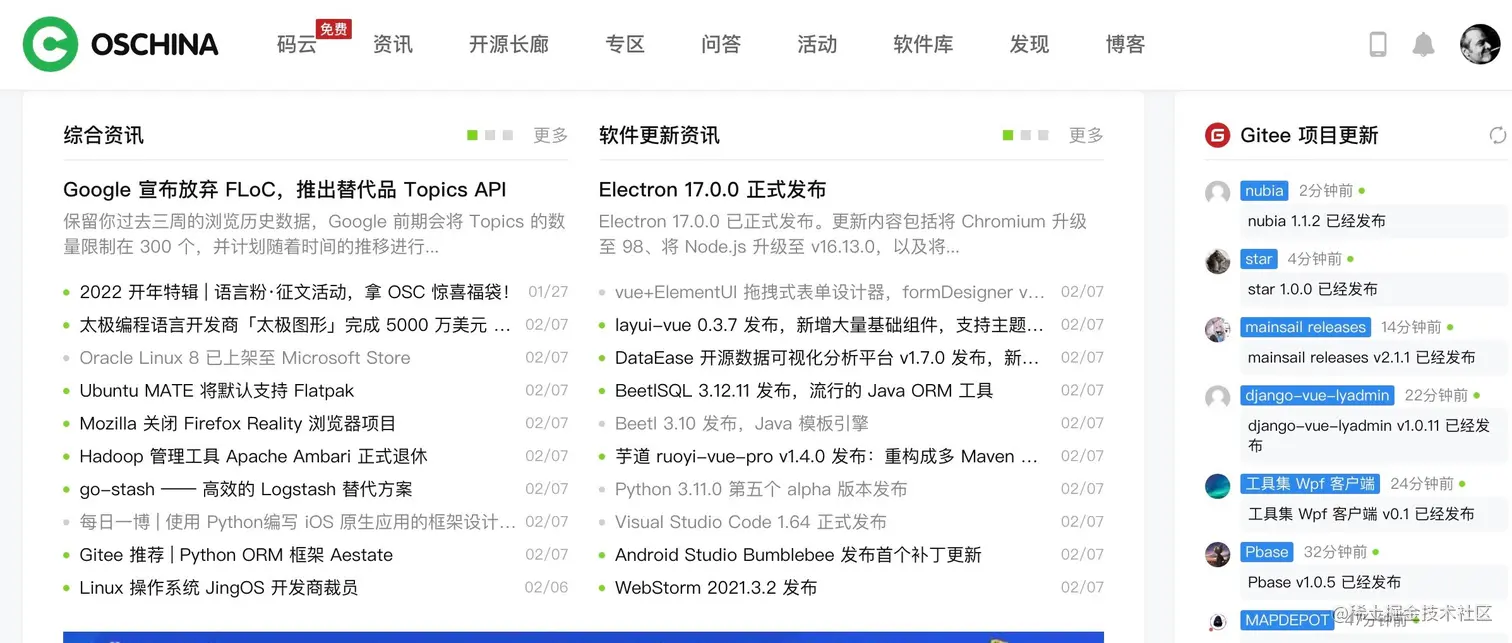
Task: Open the mobile phone icon in header
Action: click(1378, 44)
